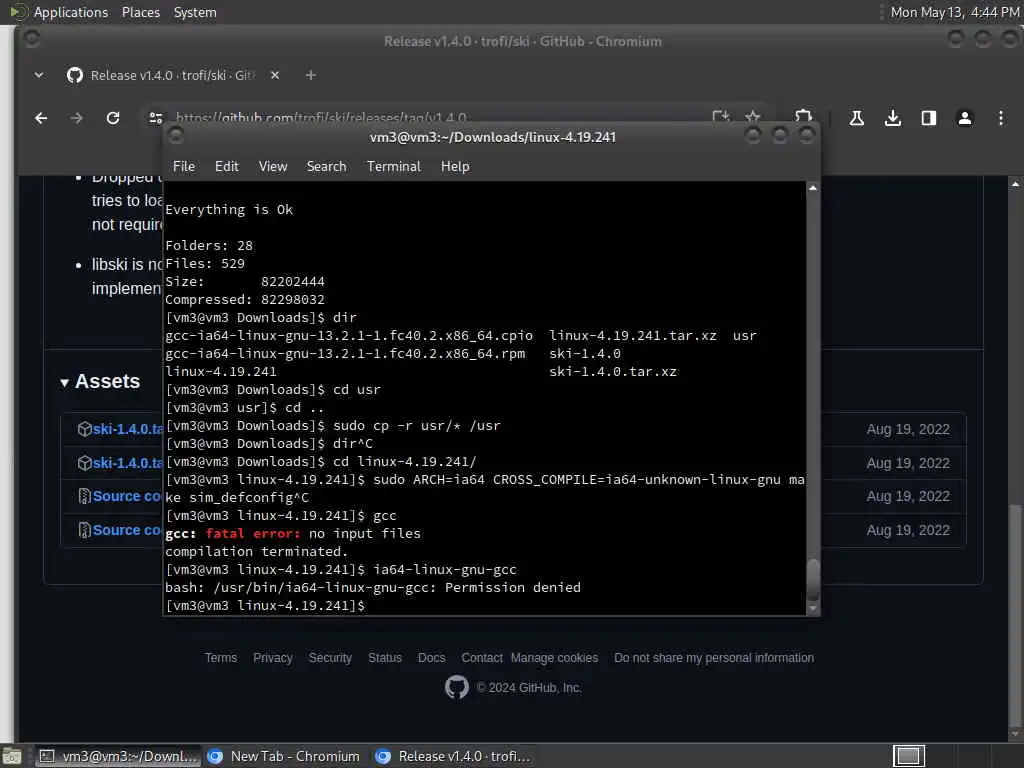Open GitHub Security footer link
The width and height of the screenshot is (1024, 768).
point(330,658)
